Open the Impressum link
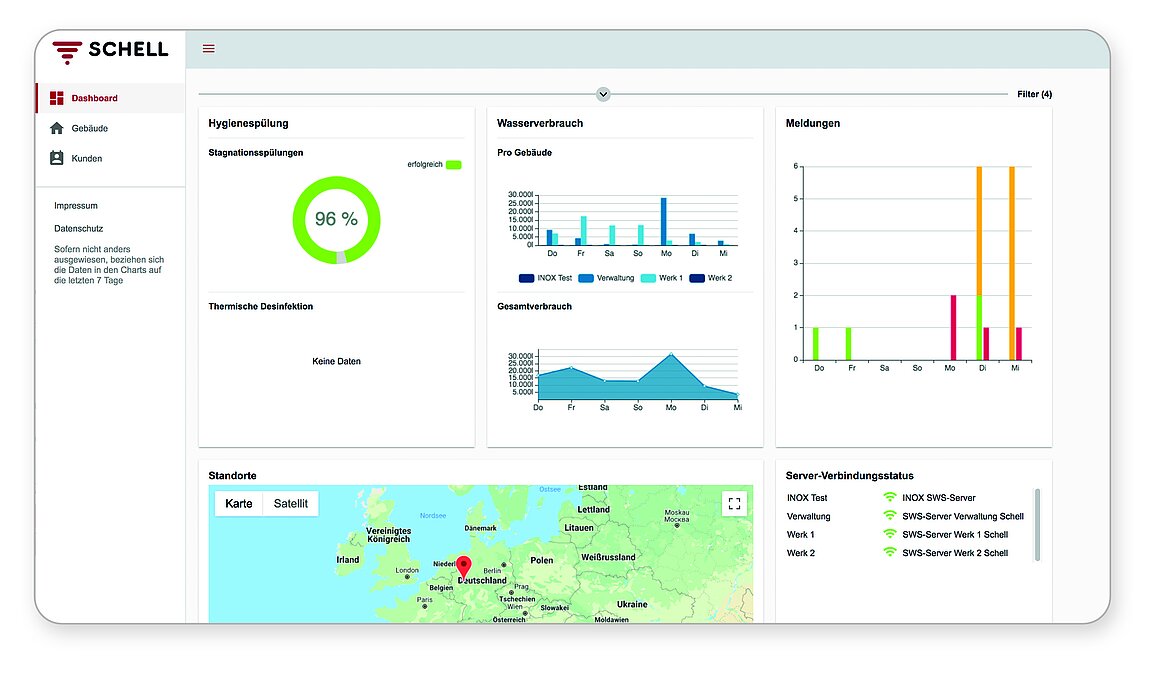 point(76,205)
